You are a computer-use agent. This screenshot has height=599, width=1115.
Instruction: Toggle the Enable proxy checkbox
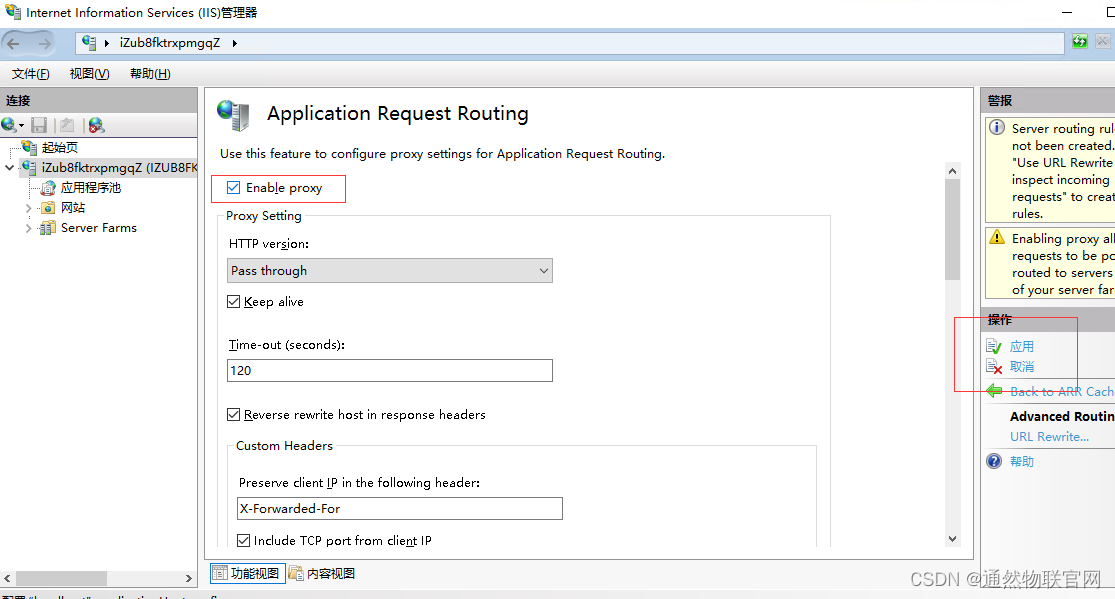click(233, 187)
